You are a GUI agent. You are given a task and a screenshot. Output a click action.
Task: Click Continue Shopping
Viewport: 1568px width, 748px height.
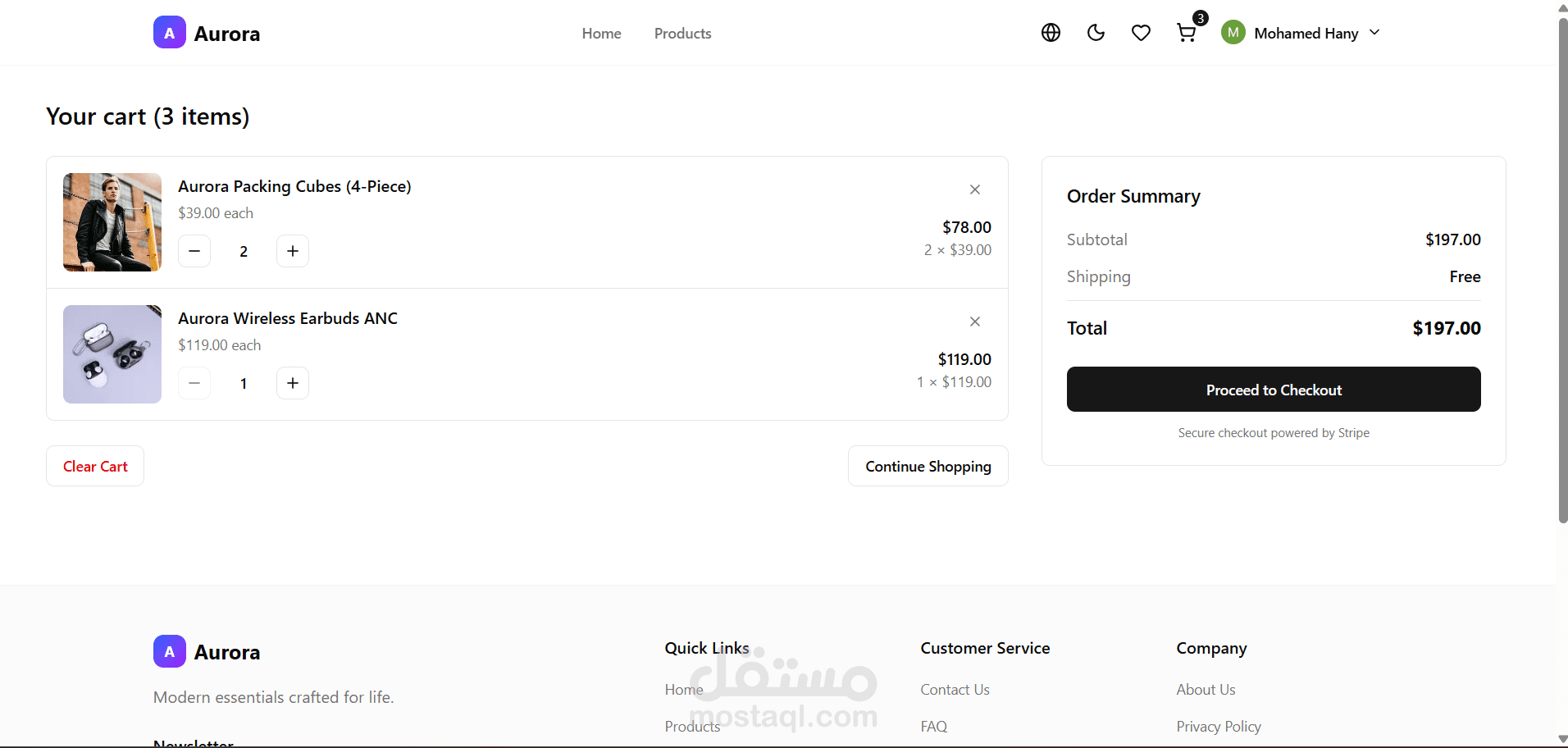928,466
